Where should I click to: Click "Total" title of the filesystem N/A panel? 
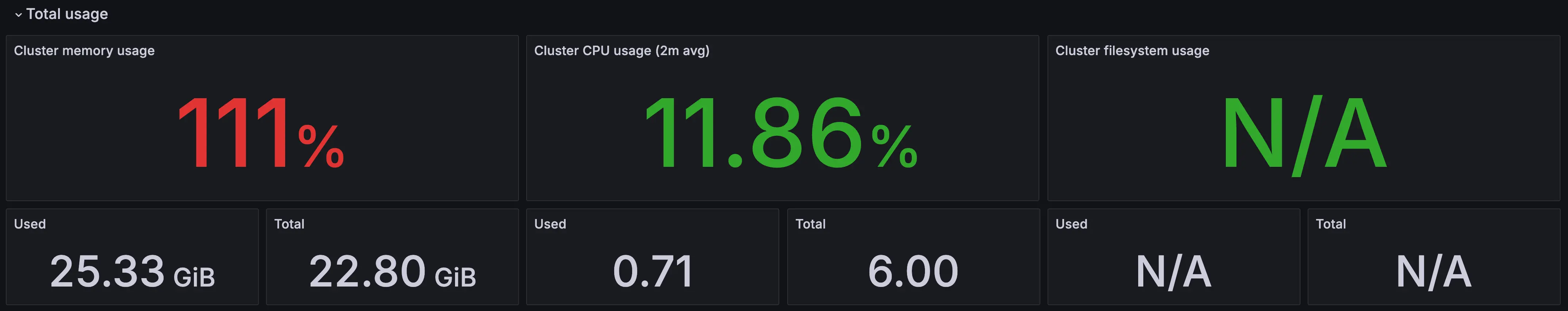(x=1331, y=224)
